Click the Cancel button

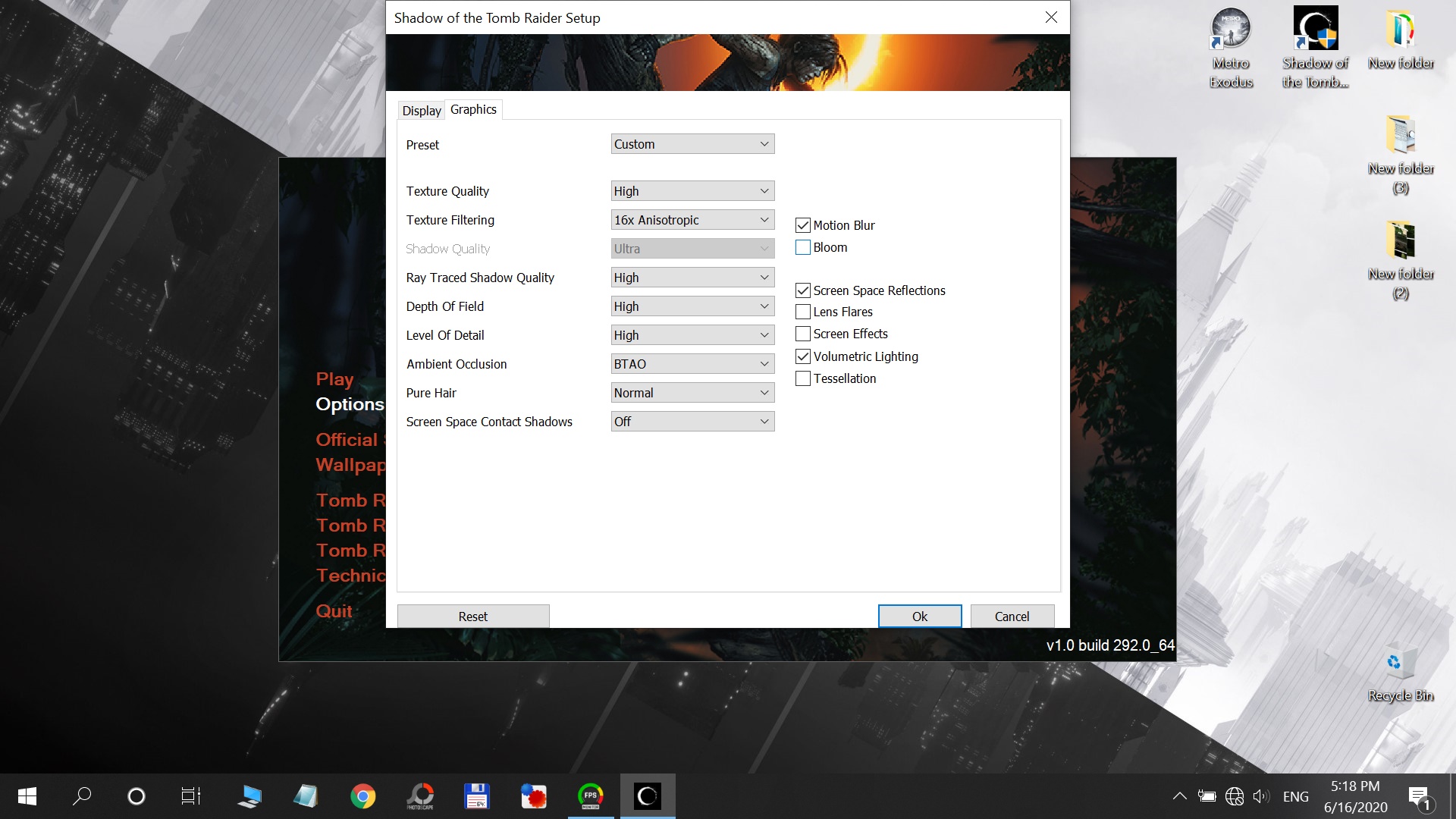(x=1012, y=617)
